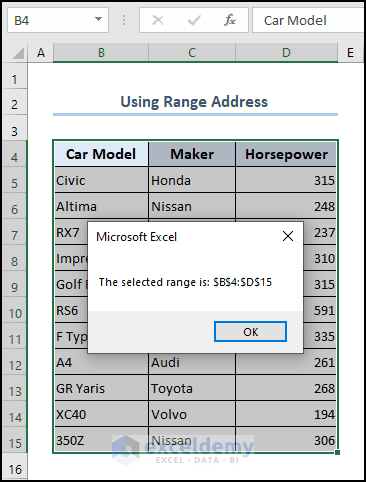Click the 306 horsepower cell
The height and width of the screenshot is (482, 366).
tap(286, 440)
